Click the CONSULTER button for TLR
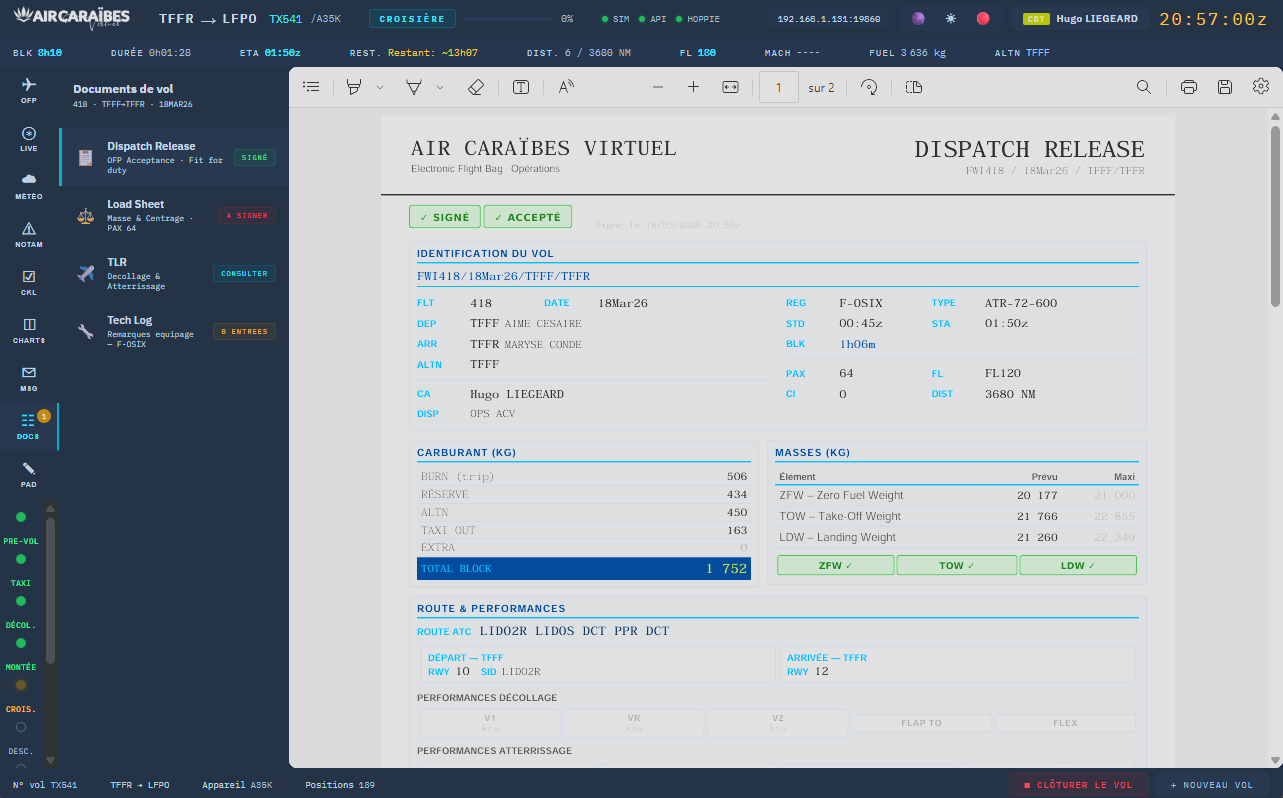1283x798 pixels. [x=244, y=273]
